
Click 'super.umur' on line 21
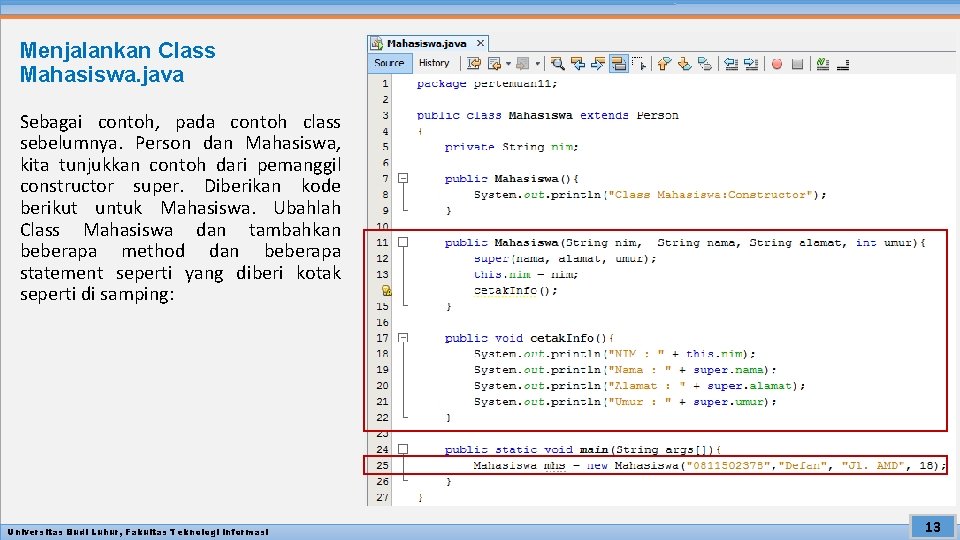[x=728, y=402]
